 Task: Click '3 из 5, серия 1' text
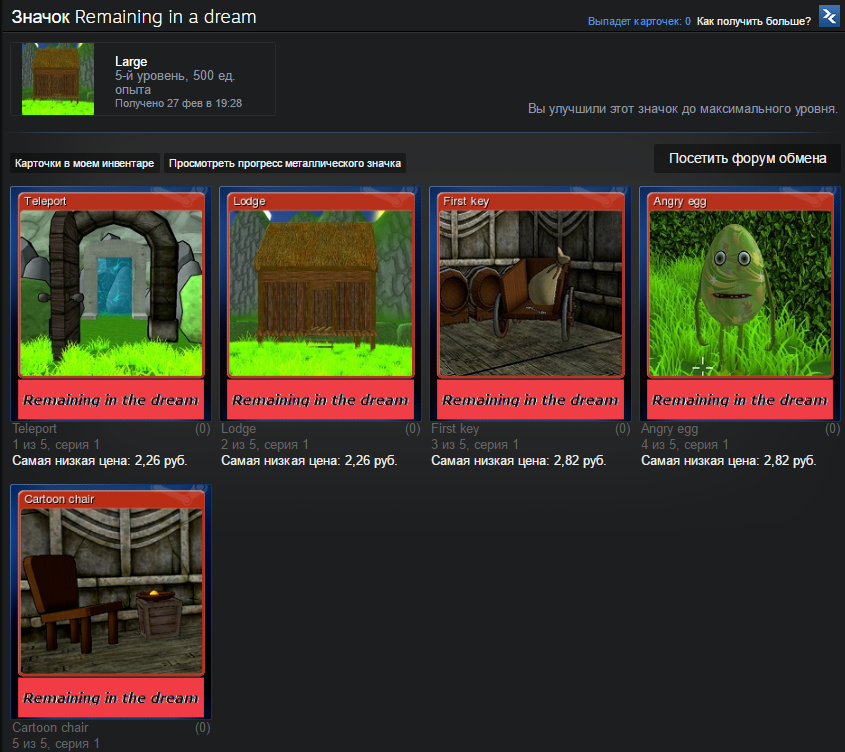pos(475,445)
